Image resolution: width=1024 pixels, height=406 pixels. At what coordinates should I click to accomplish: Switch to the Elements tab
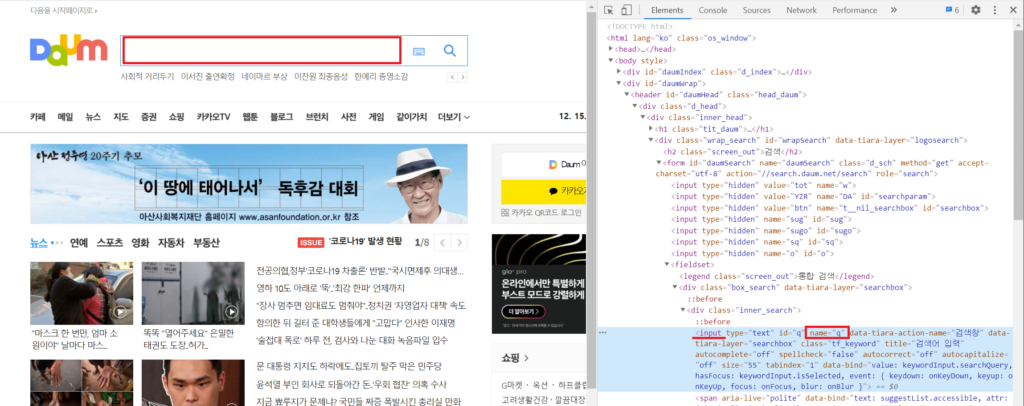pos(667,10)
